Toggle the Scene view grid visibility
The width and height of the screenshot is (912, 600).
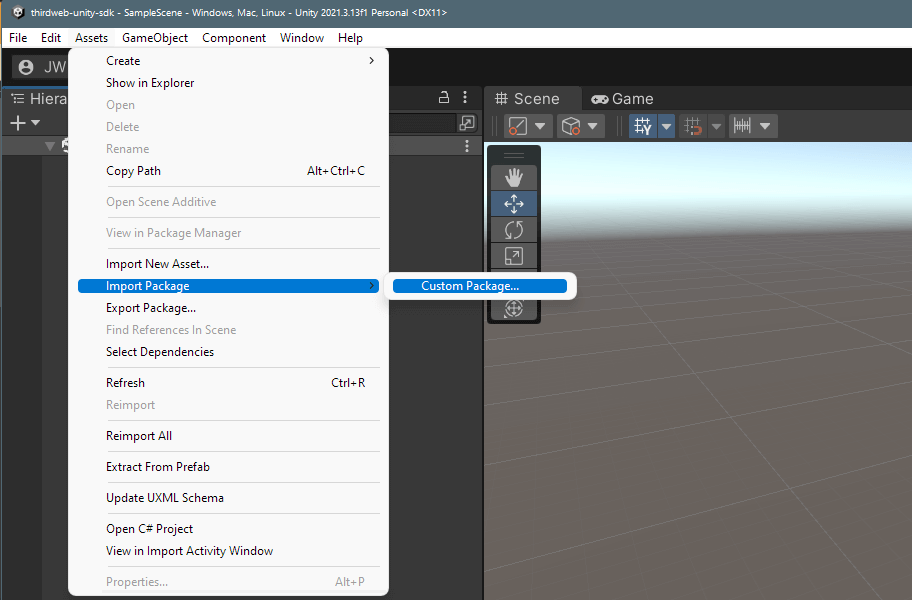coord(645,125)
